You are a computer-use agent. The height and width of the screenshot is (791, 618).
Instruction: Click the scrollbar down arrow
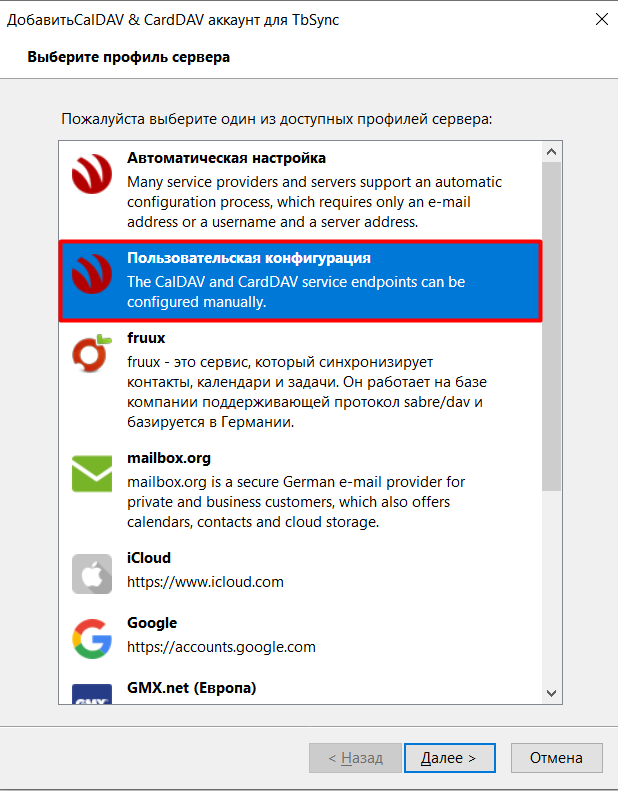(551, 694)
